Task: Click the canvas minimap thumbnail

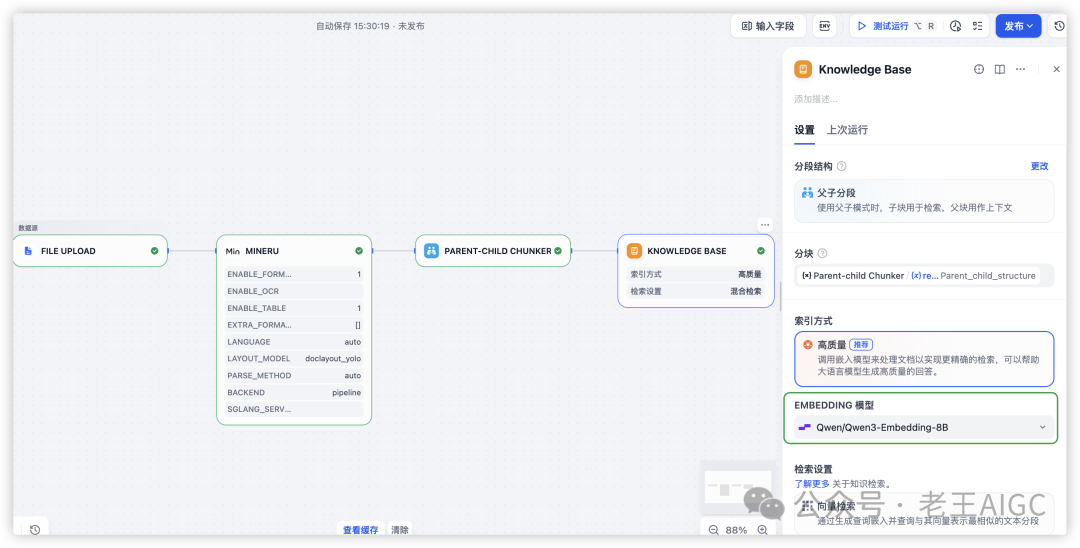Action: 737,489
